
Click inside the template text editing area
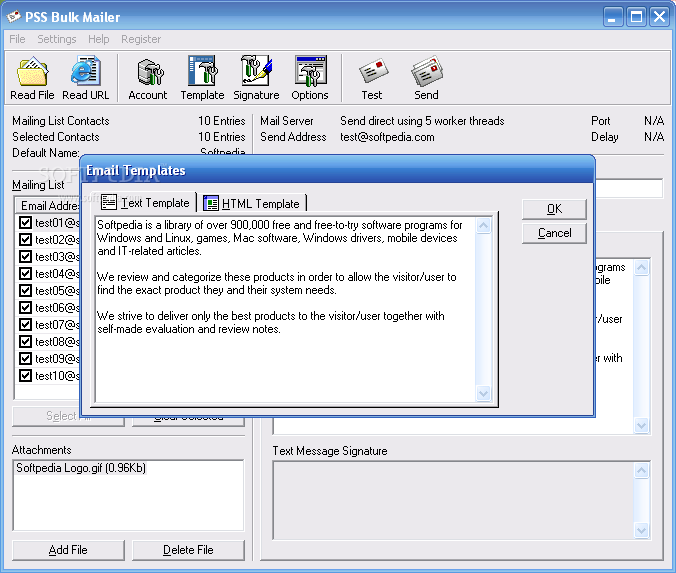click(x=285, y=309)
